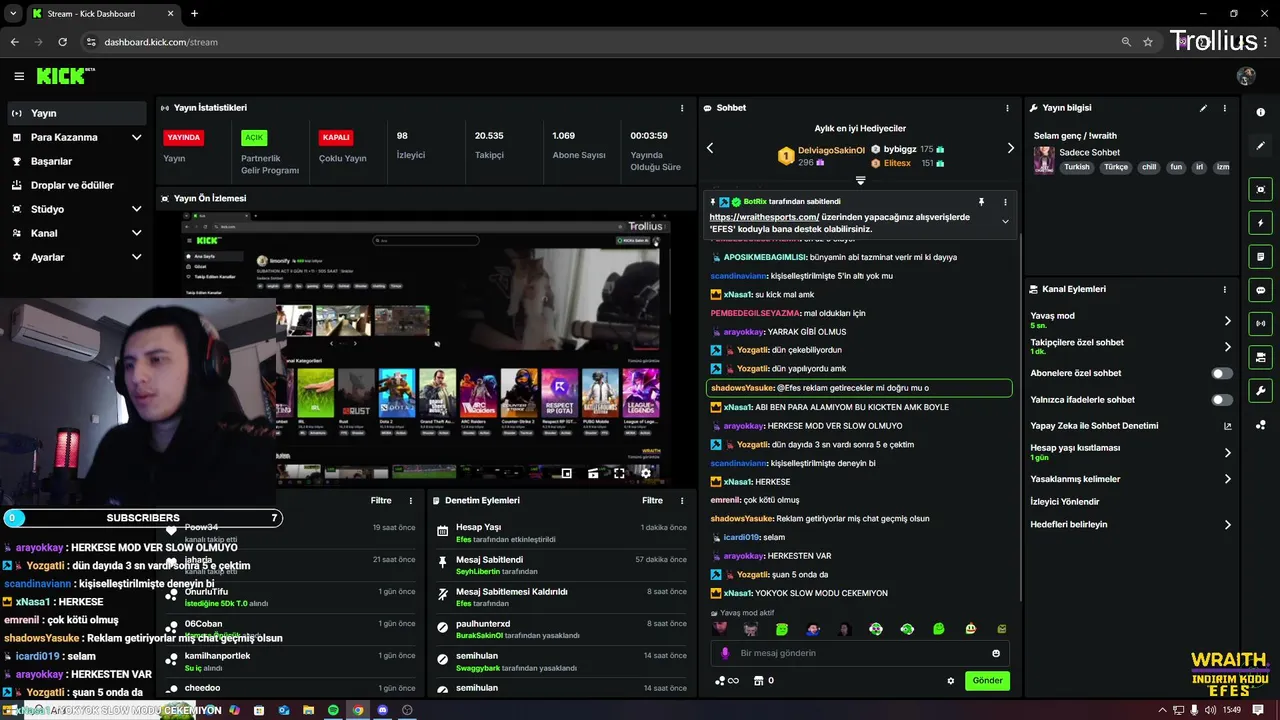1280x720 pixels.
Task: Click the volume icon in system tray
Action: [1210, 710]
